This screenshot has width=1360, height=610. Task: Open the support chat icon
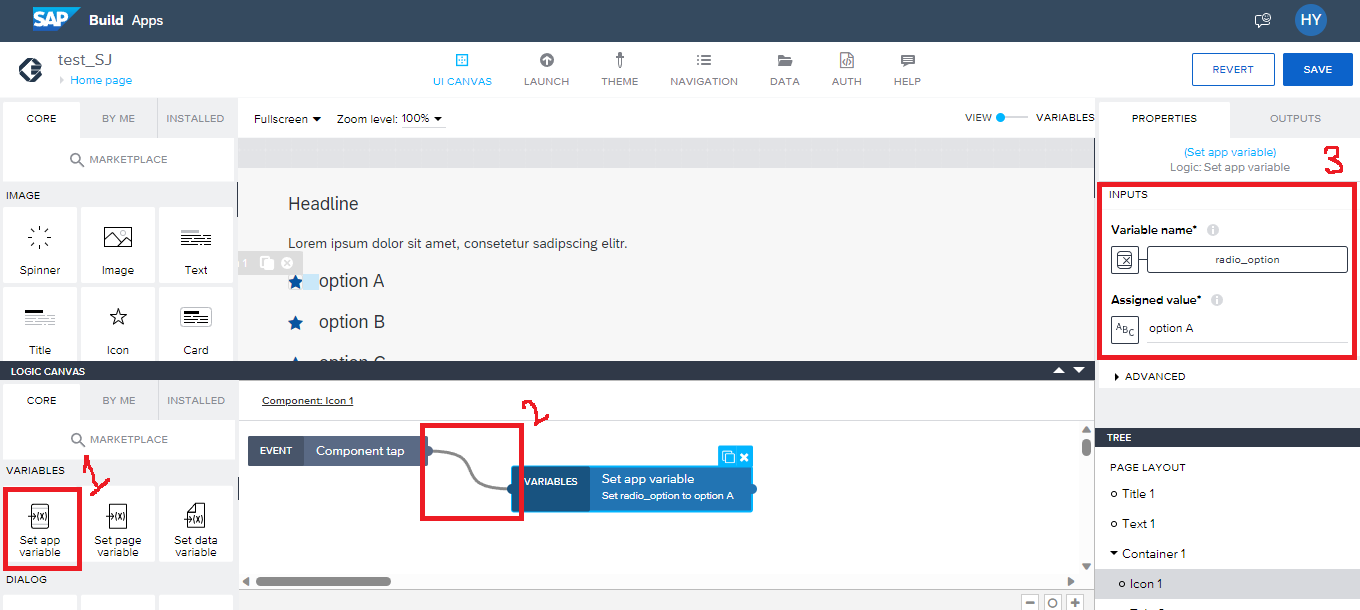(1263, 20)
